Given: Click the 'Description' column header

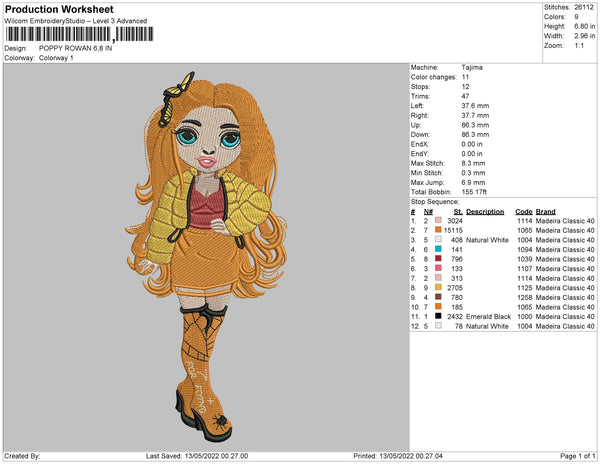Looking at the screenshot, I should point(485,212).
